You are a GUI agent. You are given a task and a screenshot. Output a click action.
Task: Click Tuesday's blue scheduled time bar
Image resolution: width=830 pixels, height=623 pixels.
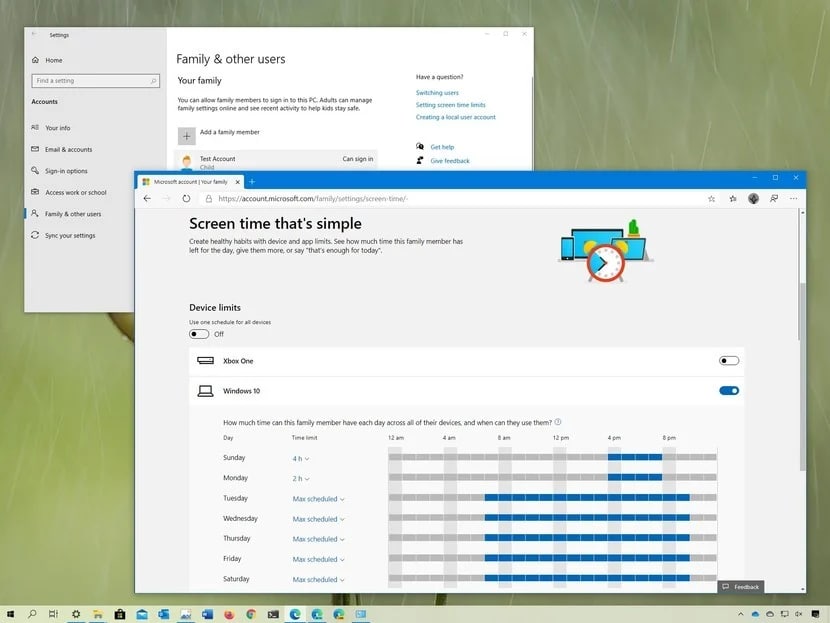pos(587,497)
